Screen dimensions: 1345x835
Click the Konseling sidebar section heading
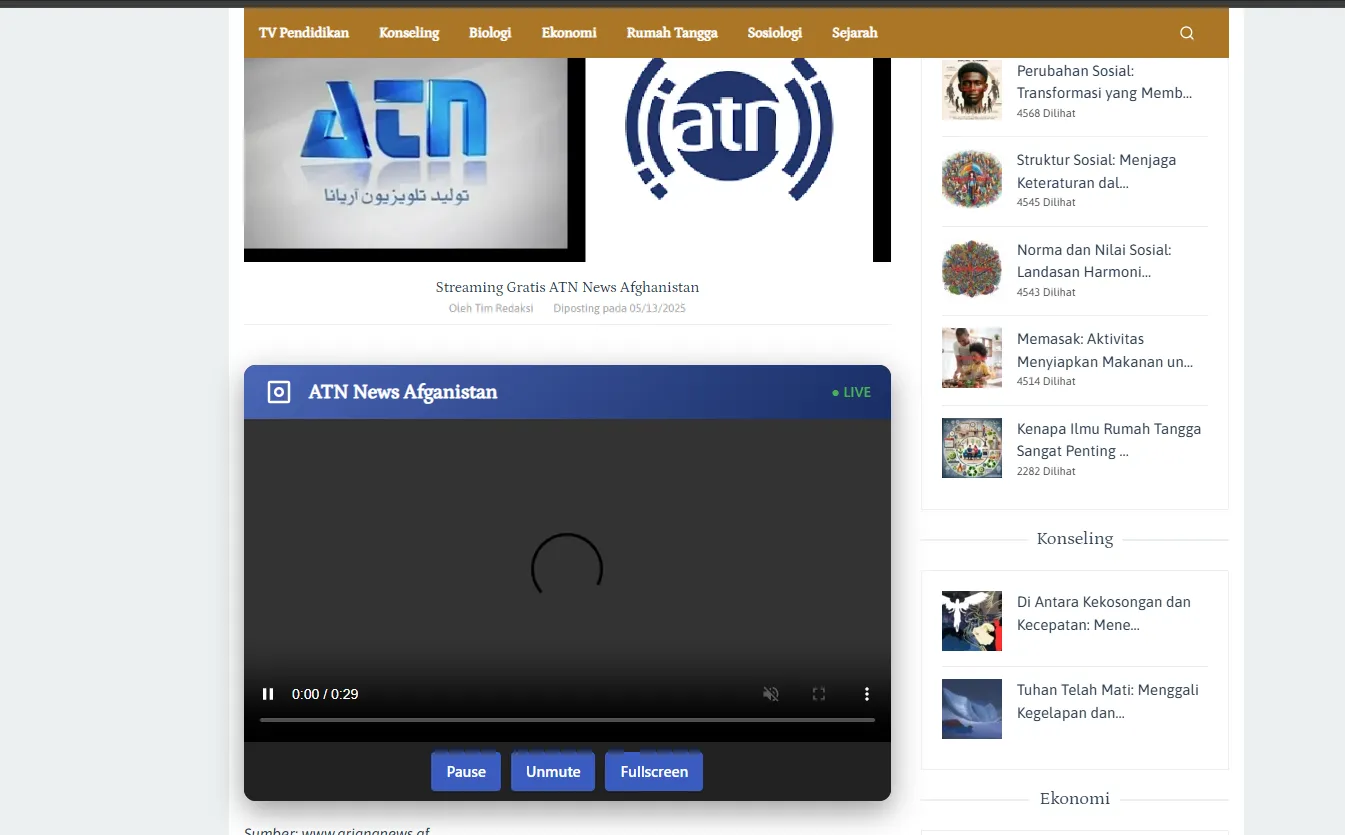pos(1075,539)
